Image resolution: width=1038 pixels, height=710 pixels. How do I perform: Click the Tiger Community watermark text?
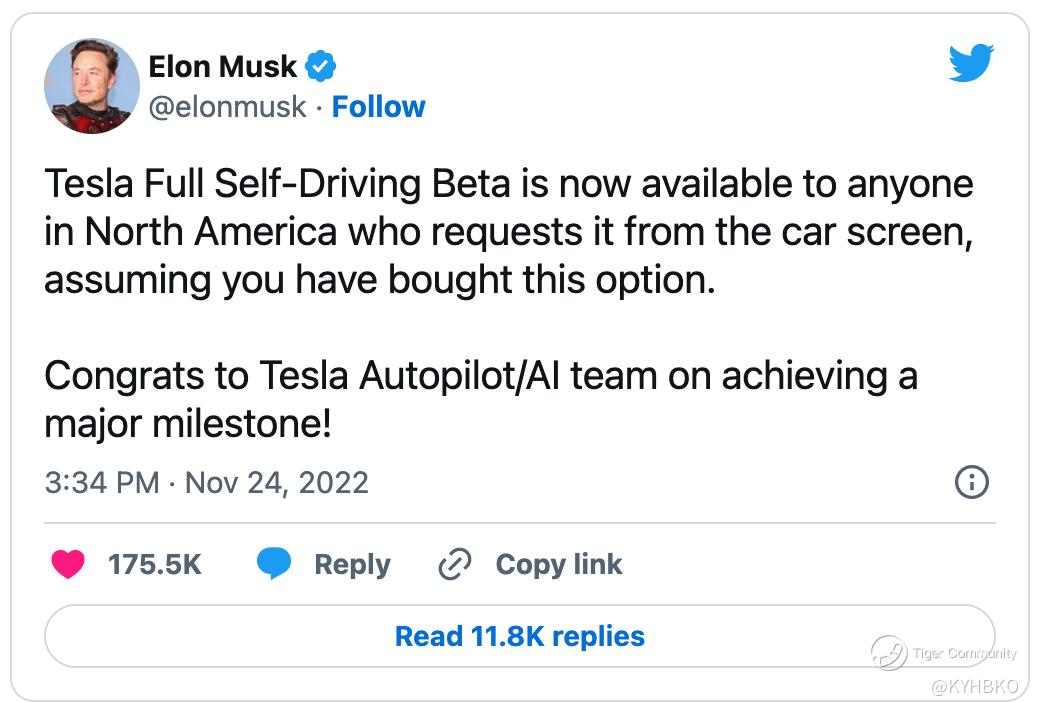pos(964,654)
